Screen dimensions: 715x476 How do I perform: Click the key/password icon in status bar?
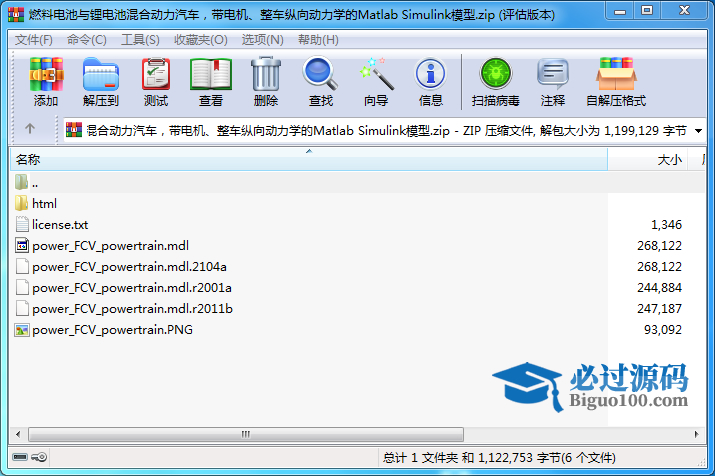point(39,457)
